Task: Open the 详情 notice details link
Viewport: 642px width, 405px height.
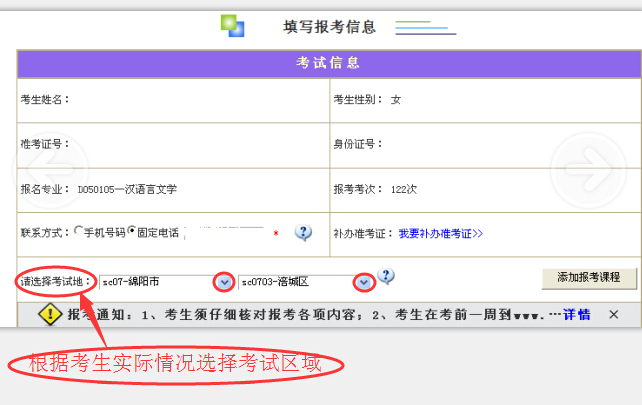Action: (576, 314)
